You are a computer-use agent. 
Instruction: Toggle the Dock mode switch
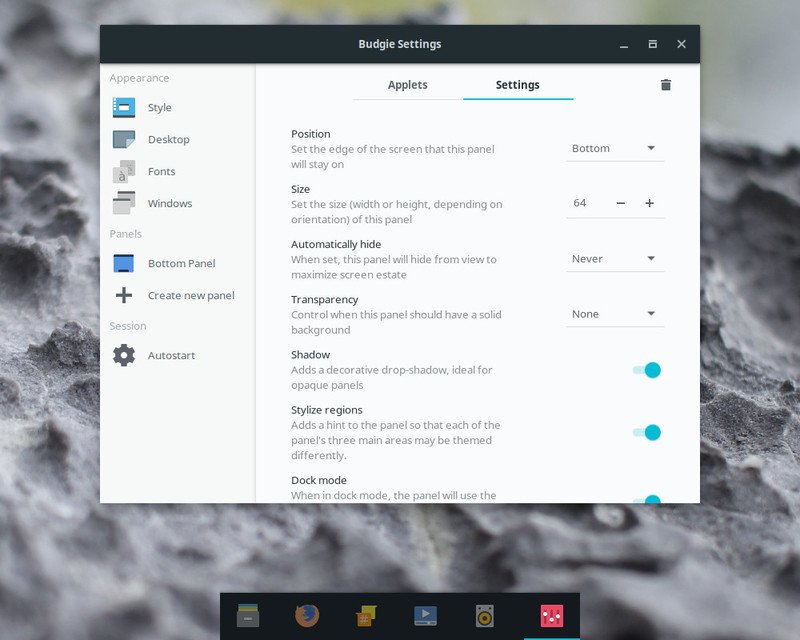point(646,498)
